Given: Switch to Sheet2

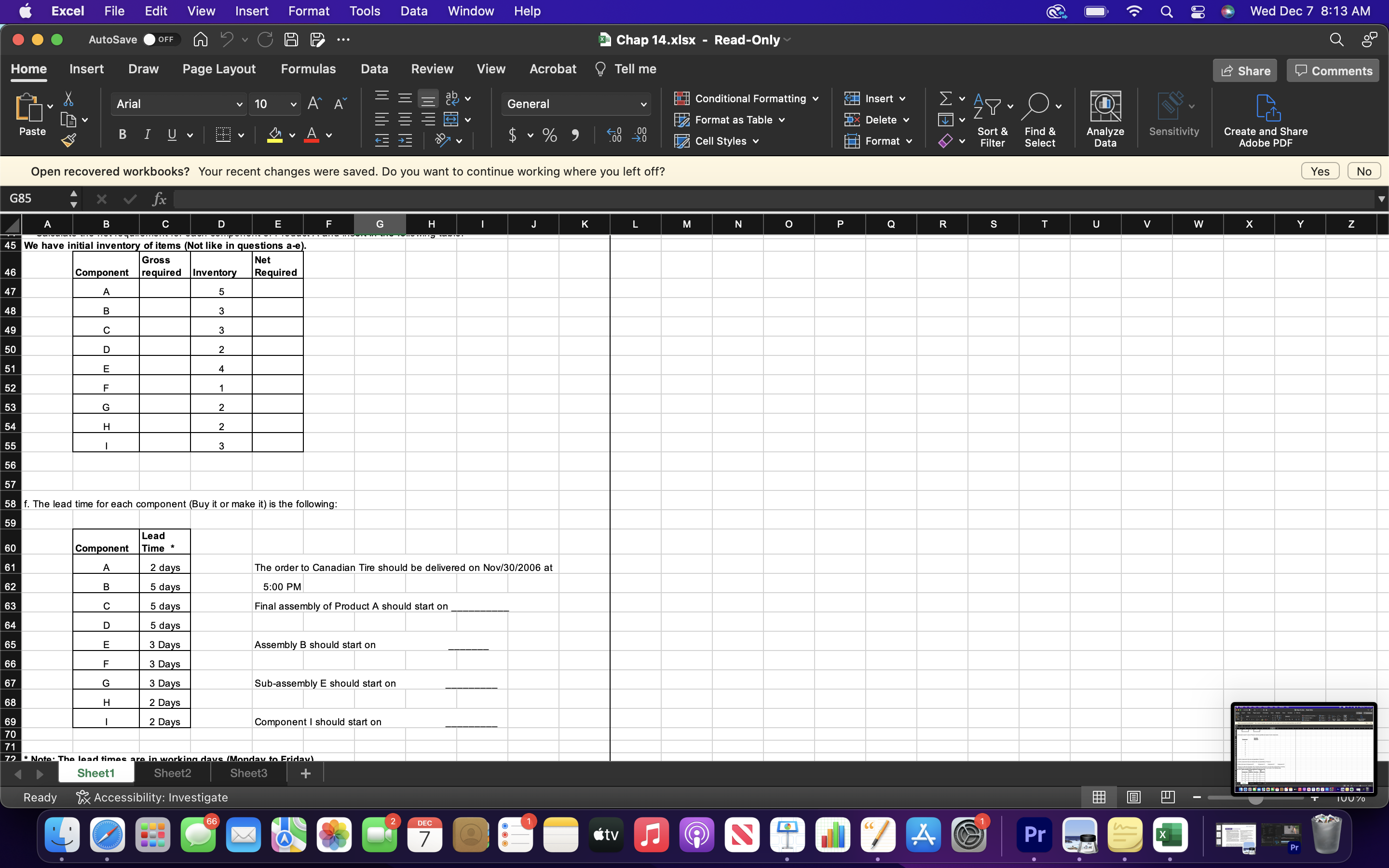Looking at the screenshot, I should pyautogui.click(x=172, y=773).
